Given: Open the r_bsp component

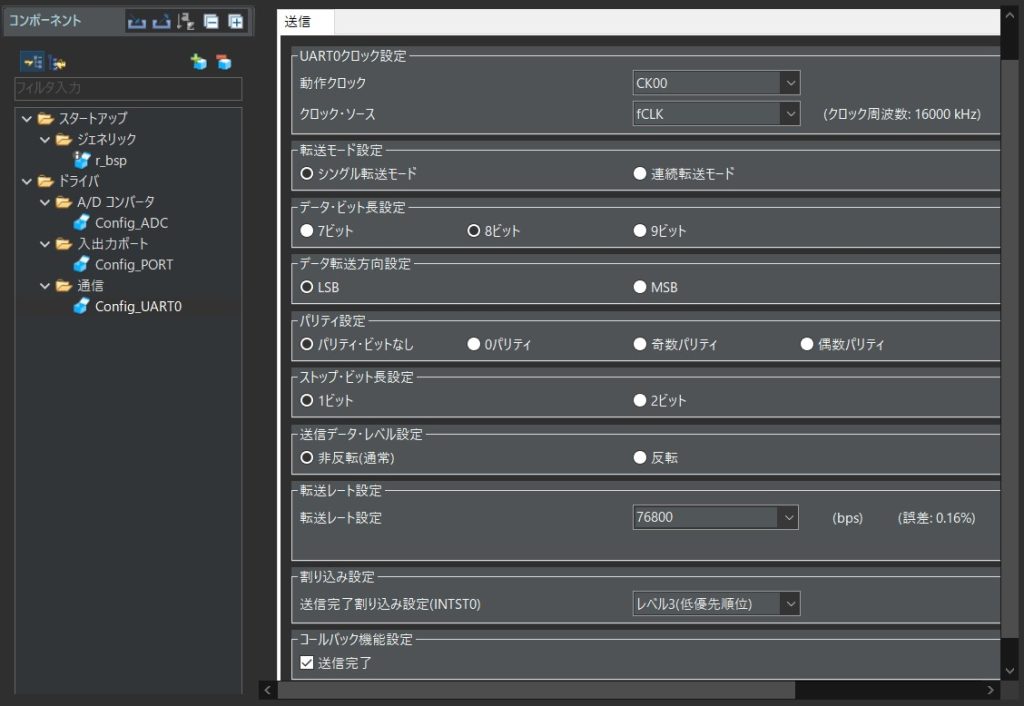Looking at the screenshot, I should (110, 160).
